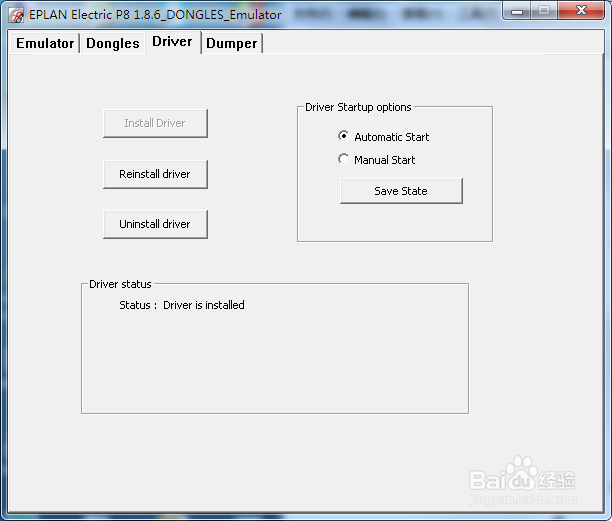
Task: Choose the Manual Start radio option
Action: pos(376,160)
